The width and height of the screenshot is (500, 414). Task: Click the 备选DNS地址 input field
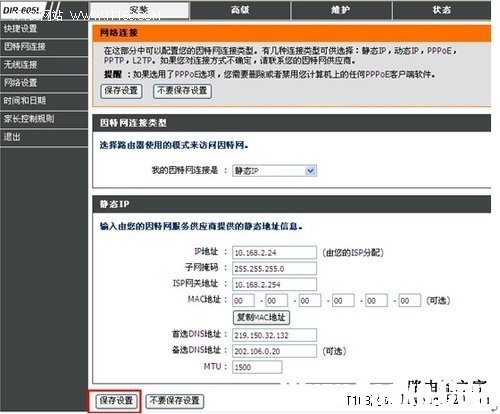click(x=274, y=351)
